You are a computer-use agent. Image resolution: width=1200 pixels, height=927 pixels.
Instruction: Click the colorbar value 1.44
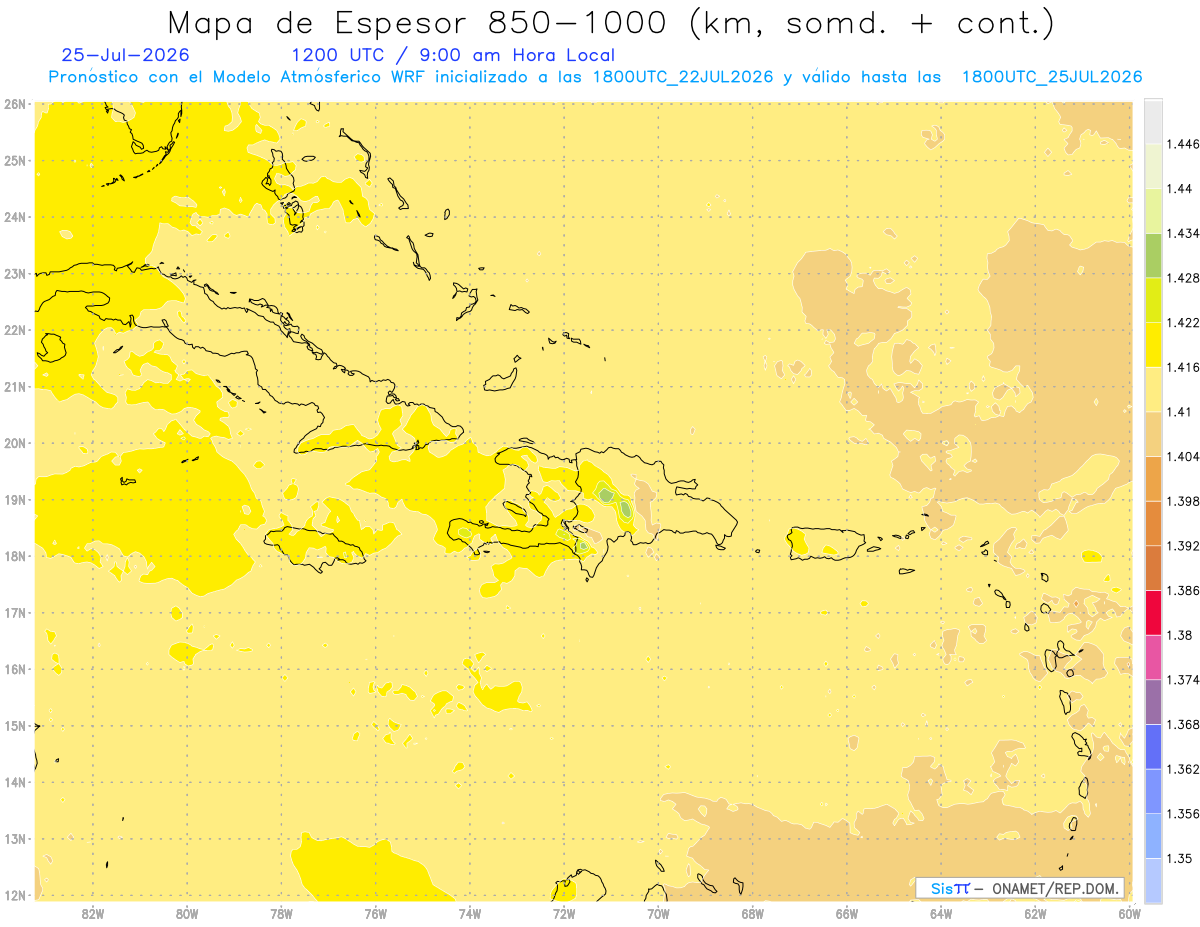1179,189
